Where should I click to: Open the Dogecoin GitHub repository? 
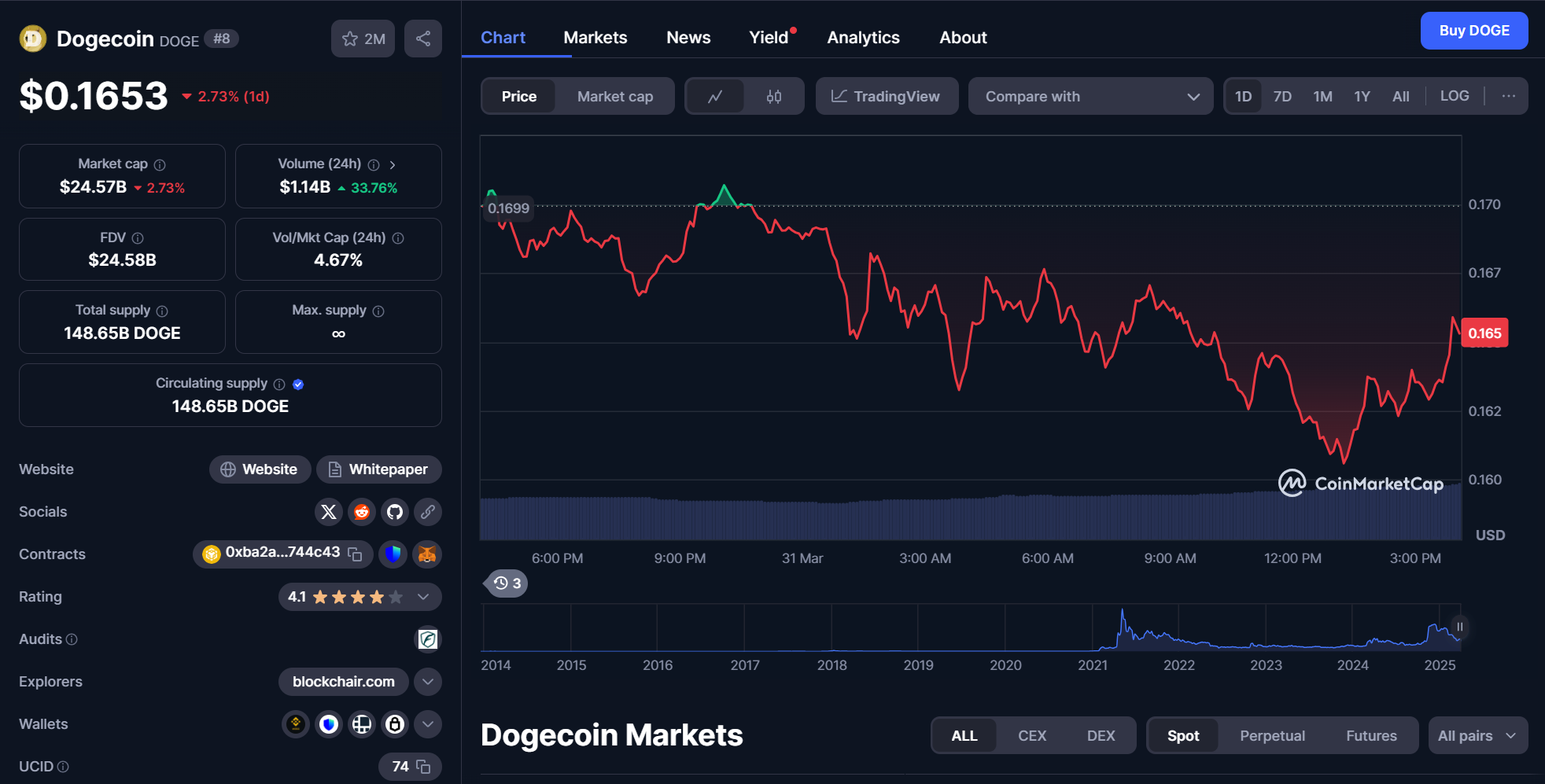(x=394, y=512)
